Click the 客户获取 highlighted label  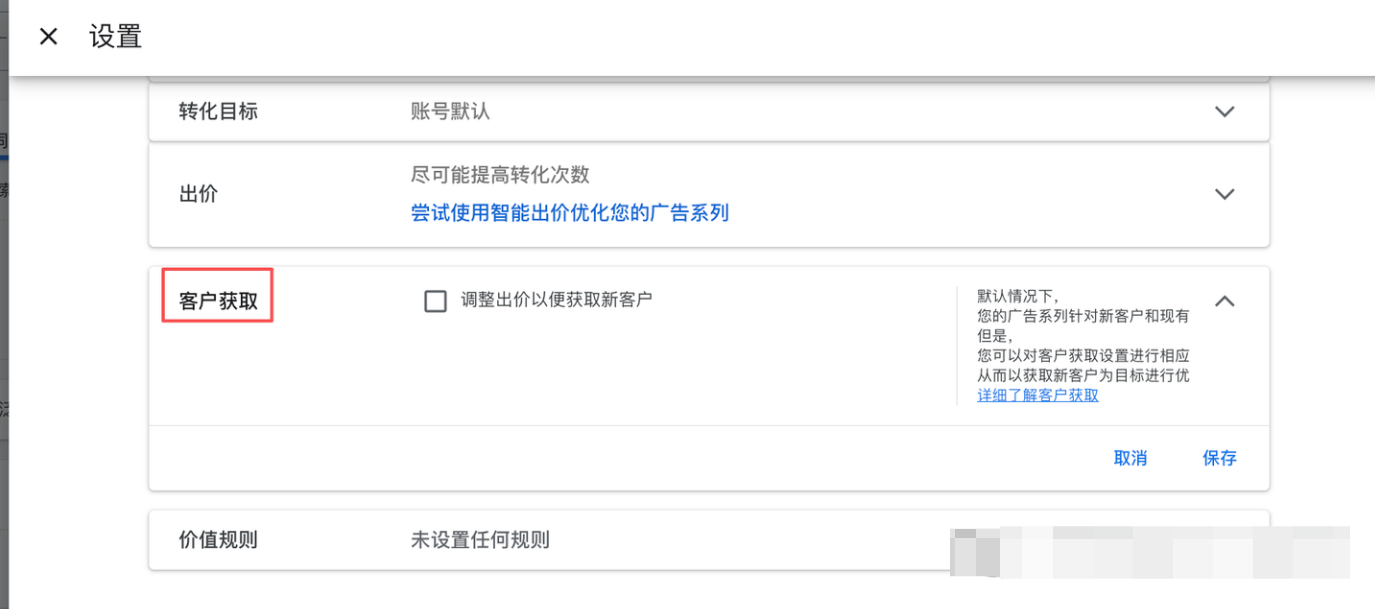(x=216, y=296)
